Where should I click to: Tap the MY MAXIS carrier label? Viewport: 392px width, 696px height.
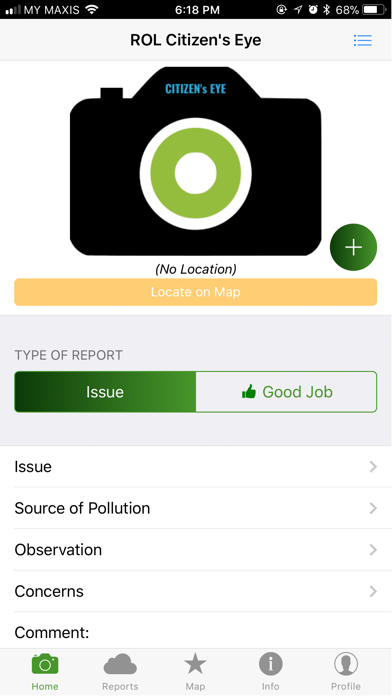(52, 10)
